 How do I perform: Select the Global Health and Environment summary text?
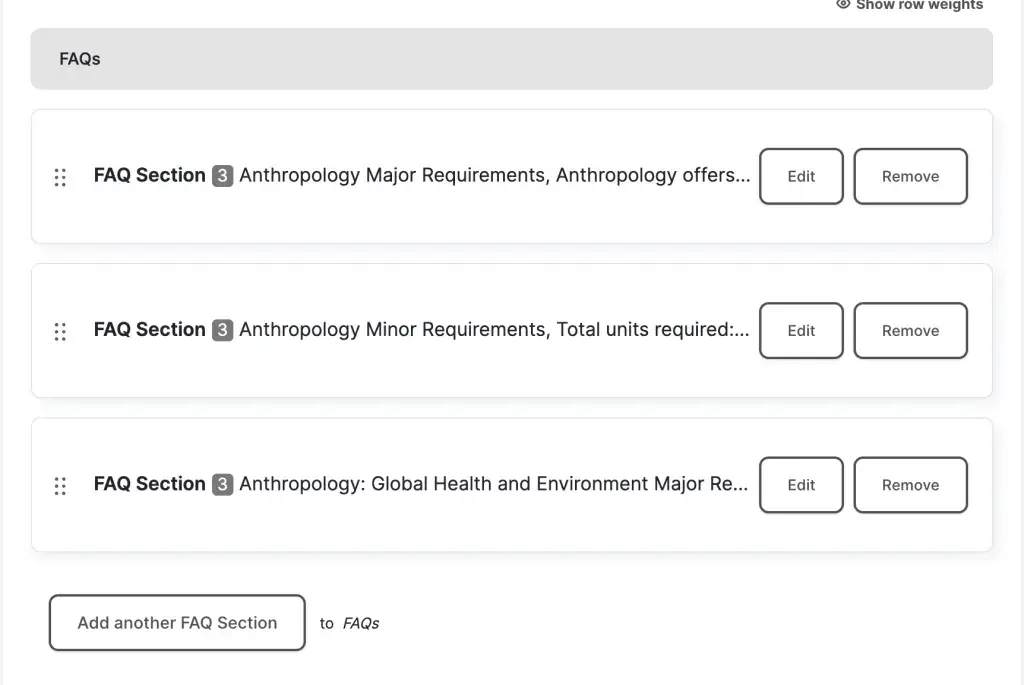(494, 483)
